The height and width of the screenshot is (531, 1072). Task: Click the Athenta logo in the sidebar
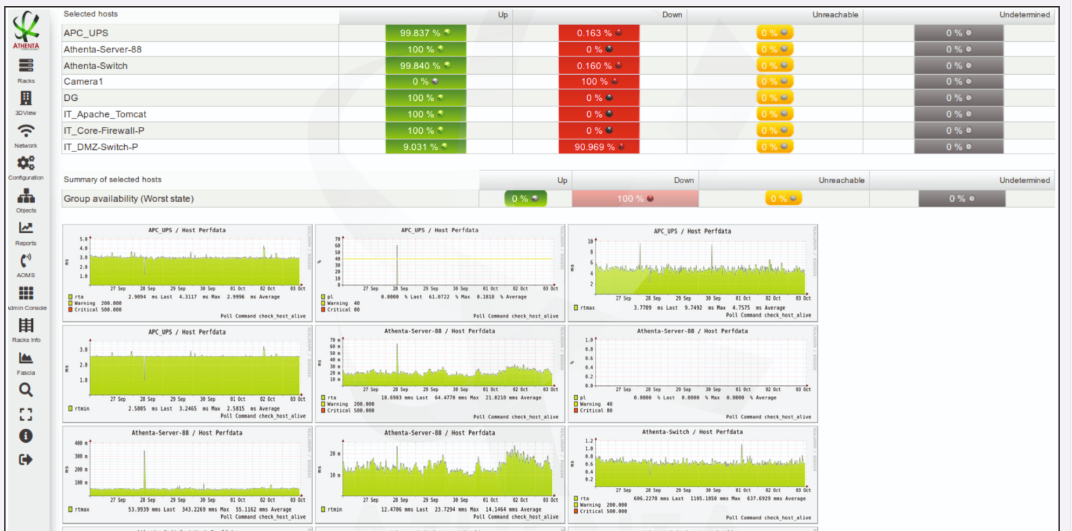click(x=26, y=32)
